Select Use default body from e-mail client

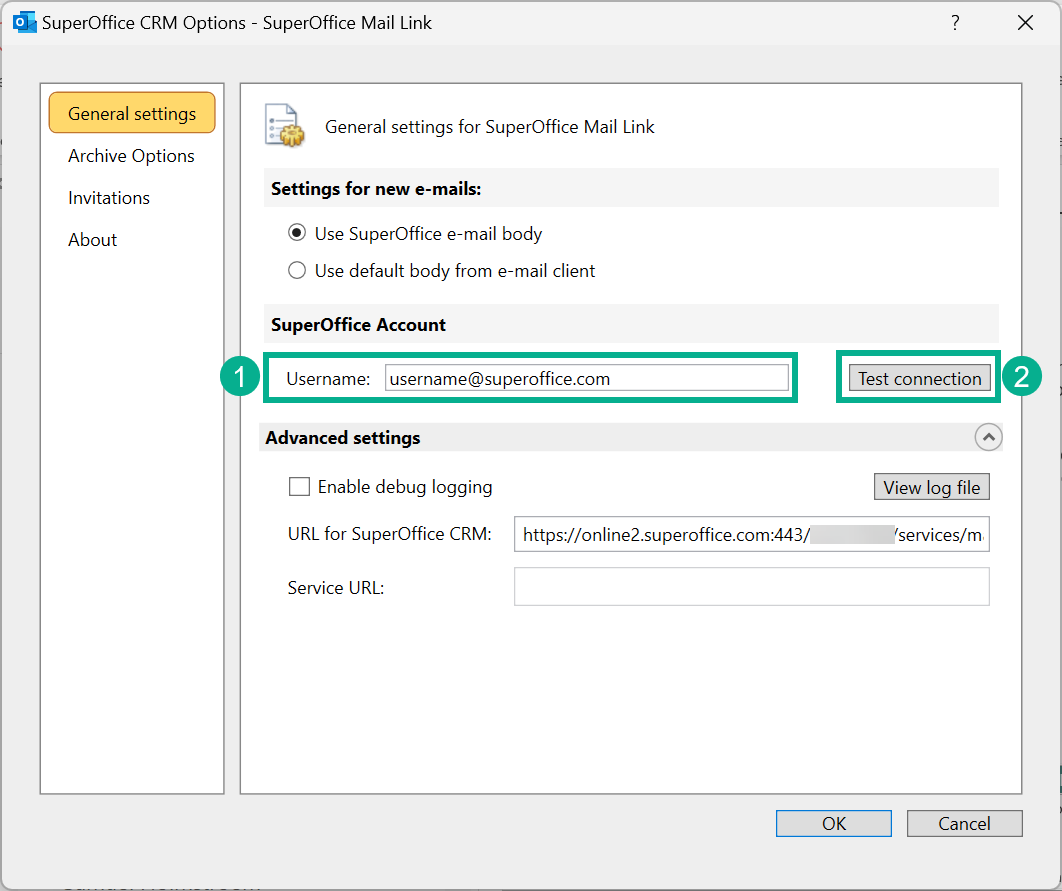[x=297, y=270]
